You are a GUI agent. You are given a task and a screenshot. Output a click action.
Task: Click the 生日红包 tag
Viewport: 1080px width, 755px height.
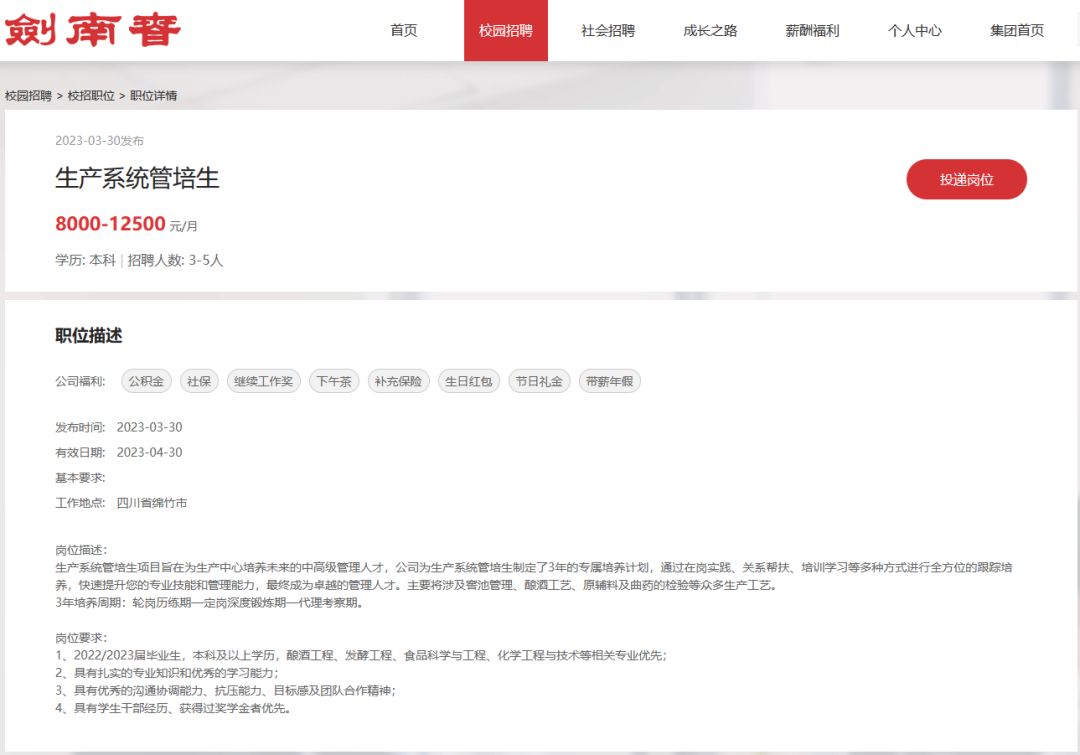[x=468, y=381]
